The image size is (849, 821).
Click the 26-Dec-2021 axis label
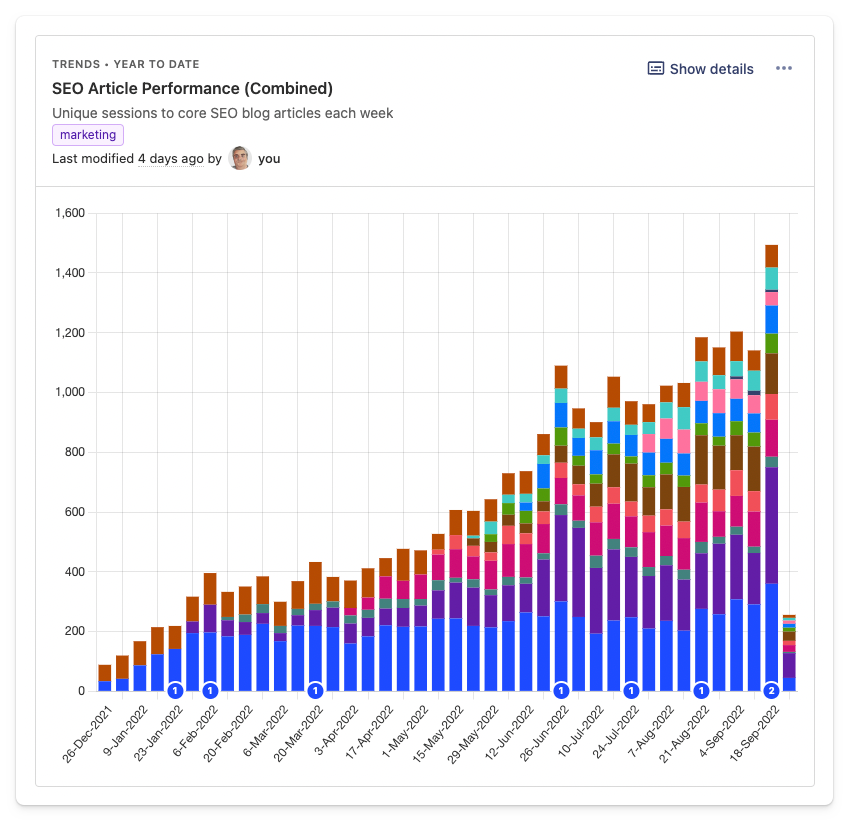pyautogui.click(x=86, y=730)
